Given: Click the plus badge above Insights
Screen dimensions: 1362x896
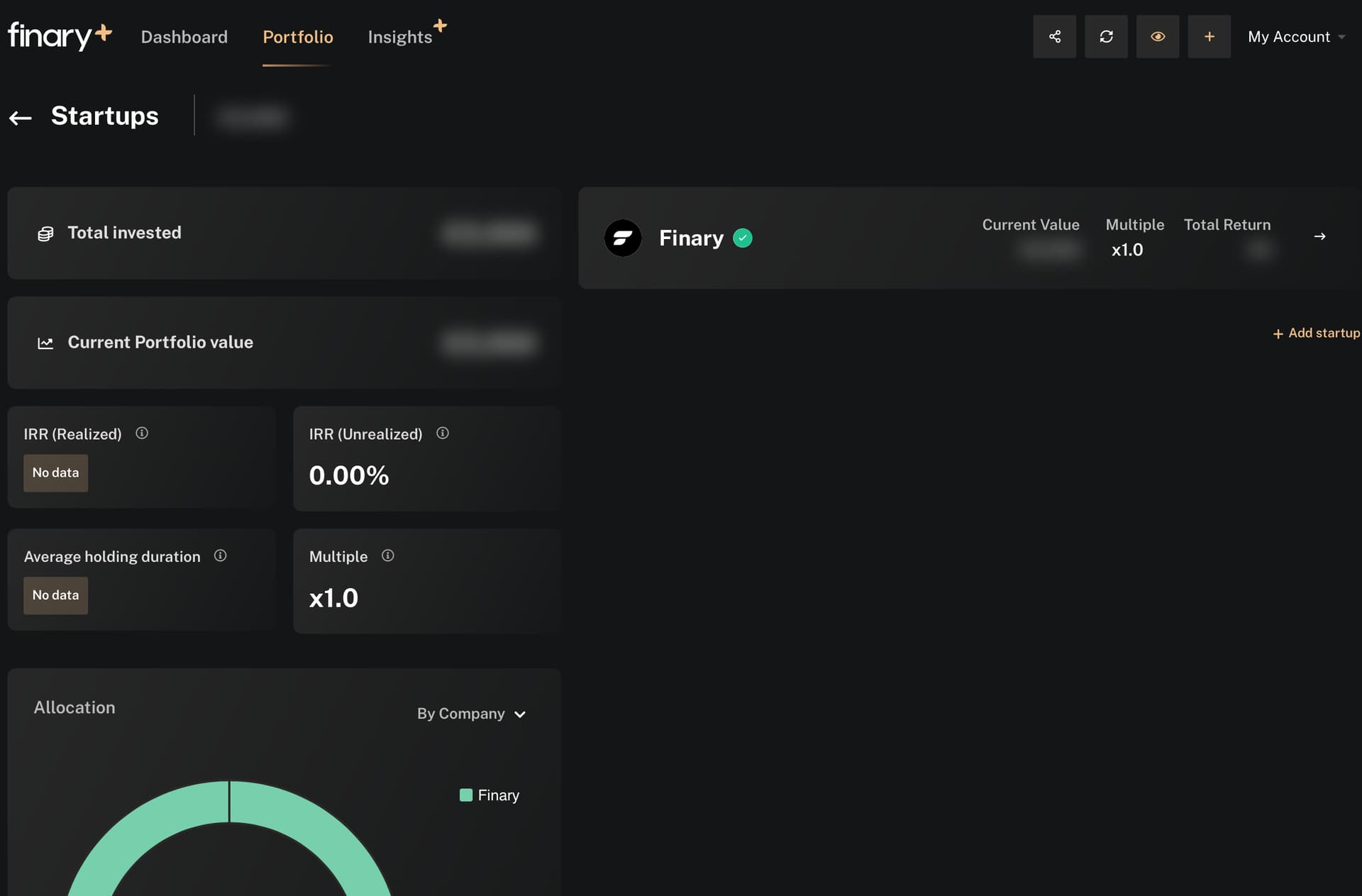Looking at the screenshot, I should point(440,26).
